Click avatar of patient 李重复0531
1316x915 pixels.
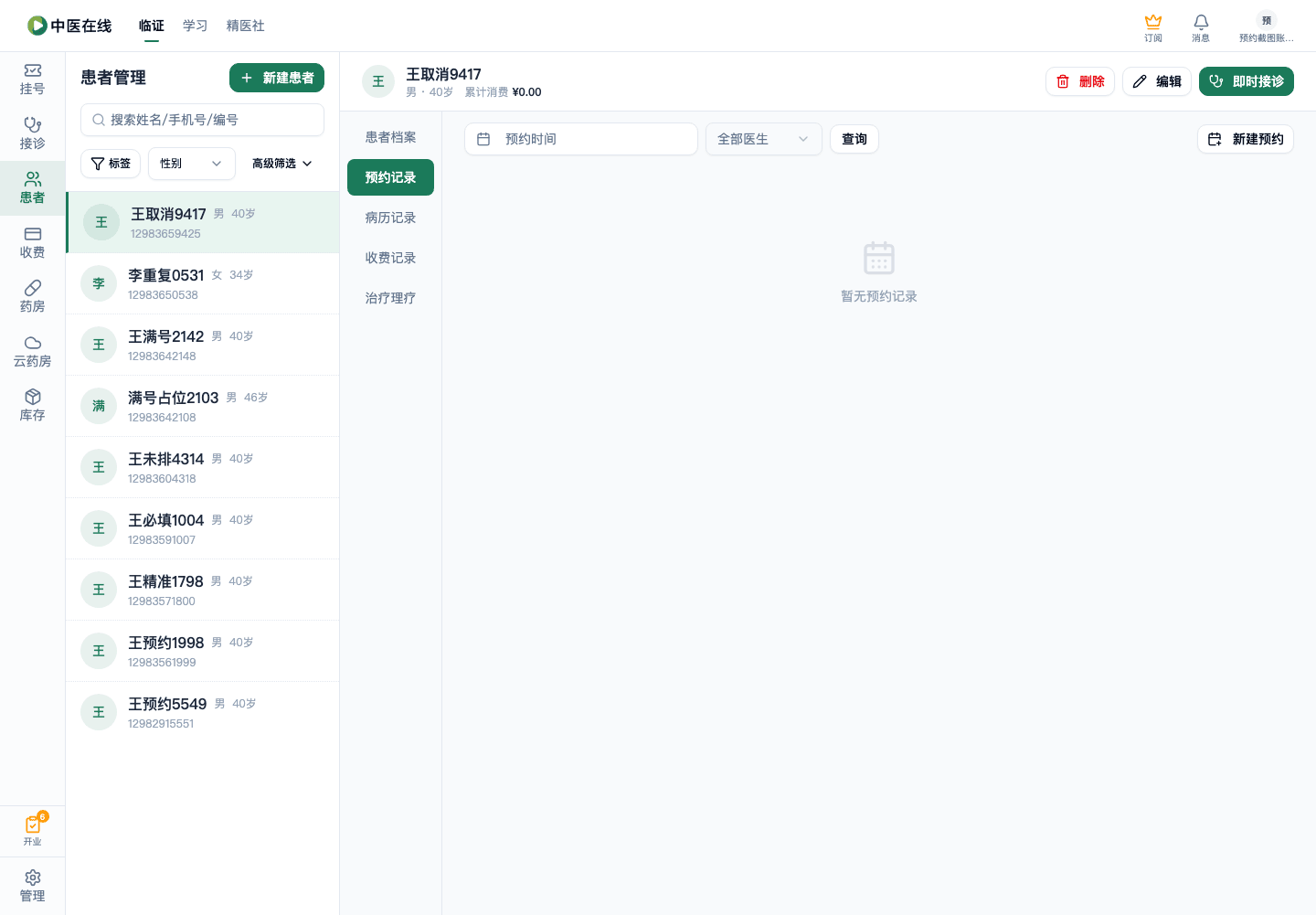99,283
